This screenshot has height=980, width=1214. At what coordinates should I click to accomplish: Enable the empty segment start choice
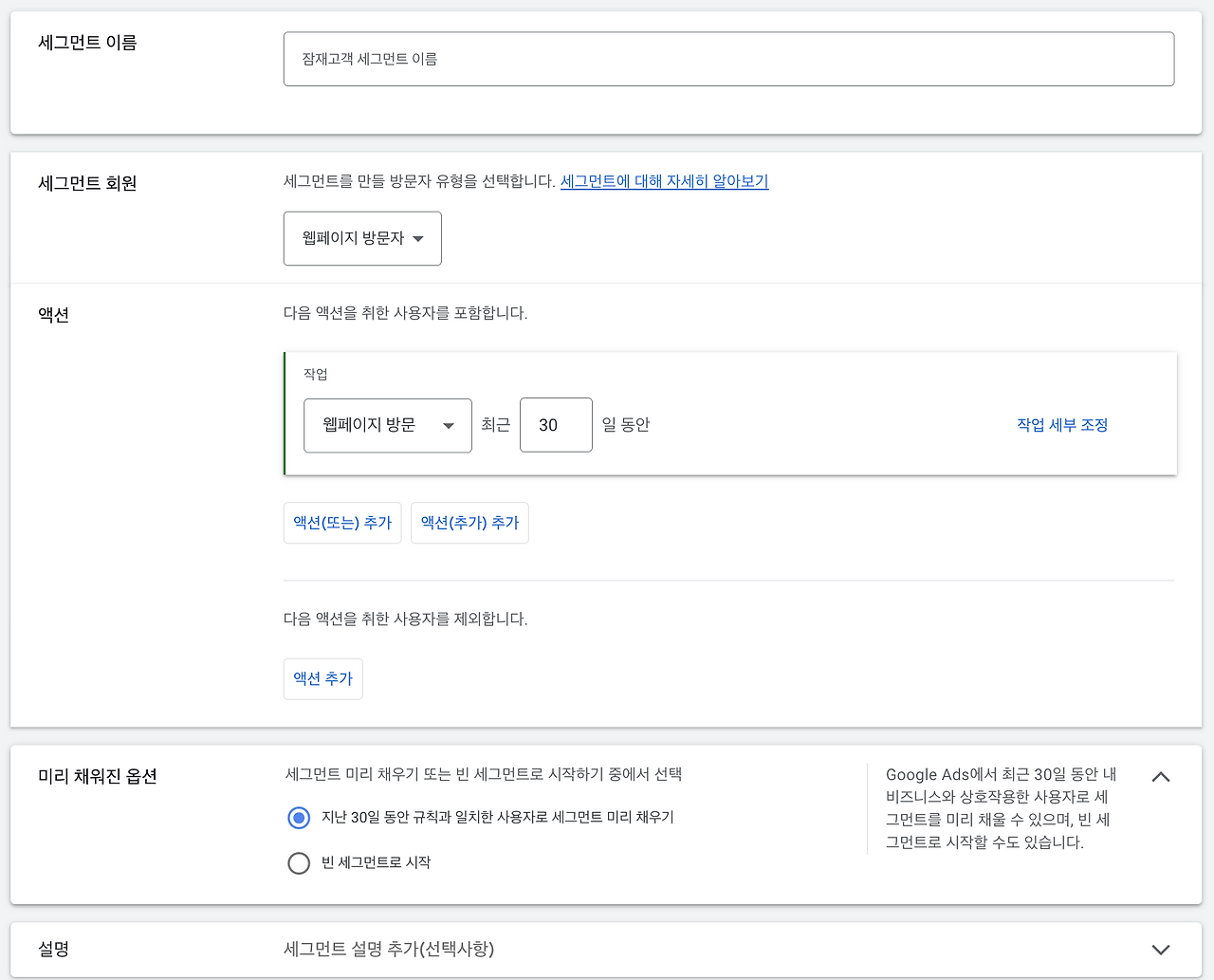click(x=299, y=863)
